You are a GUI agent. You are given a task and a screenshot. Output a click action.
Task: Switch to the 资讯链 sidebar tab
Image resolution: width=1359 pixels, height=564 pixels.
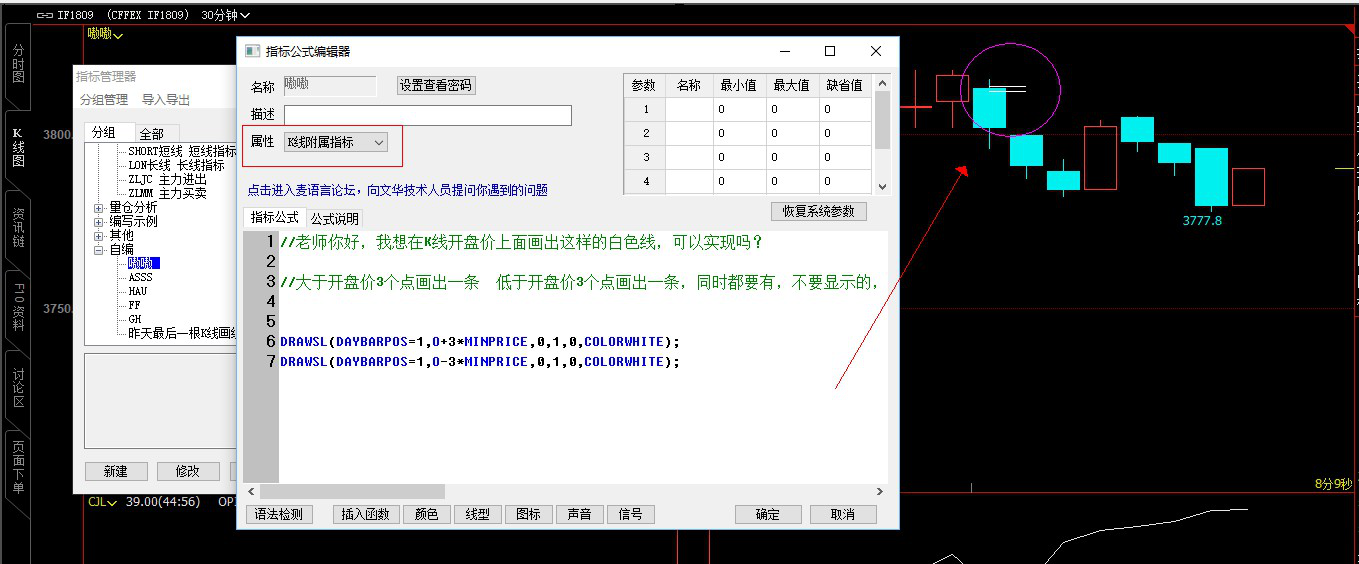pyautogui.click(x=17, y=228)
